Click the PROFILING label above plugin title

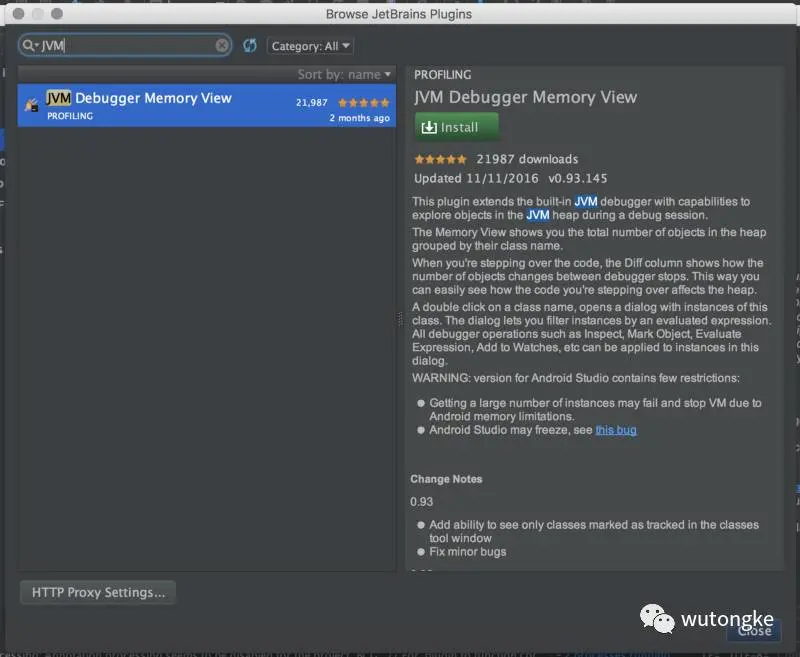tap(443, 74)
